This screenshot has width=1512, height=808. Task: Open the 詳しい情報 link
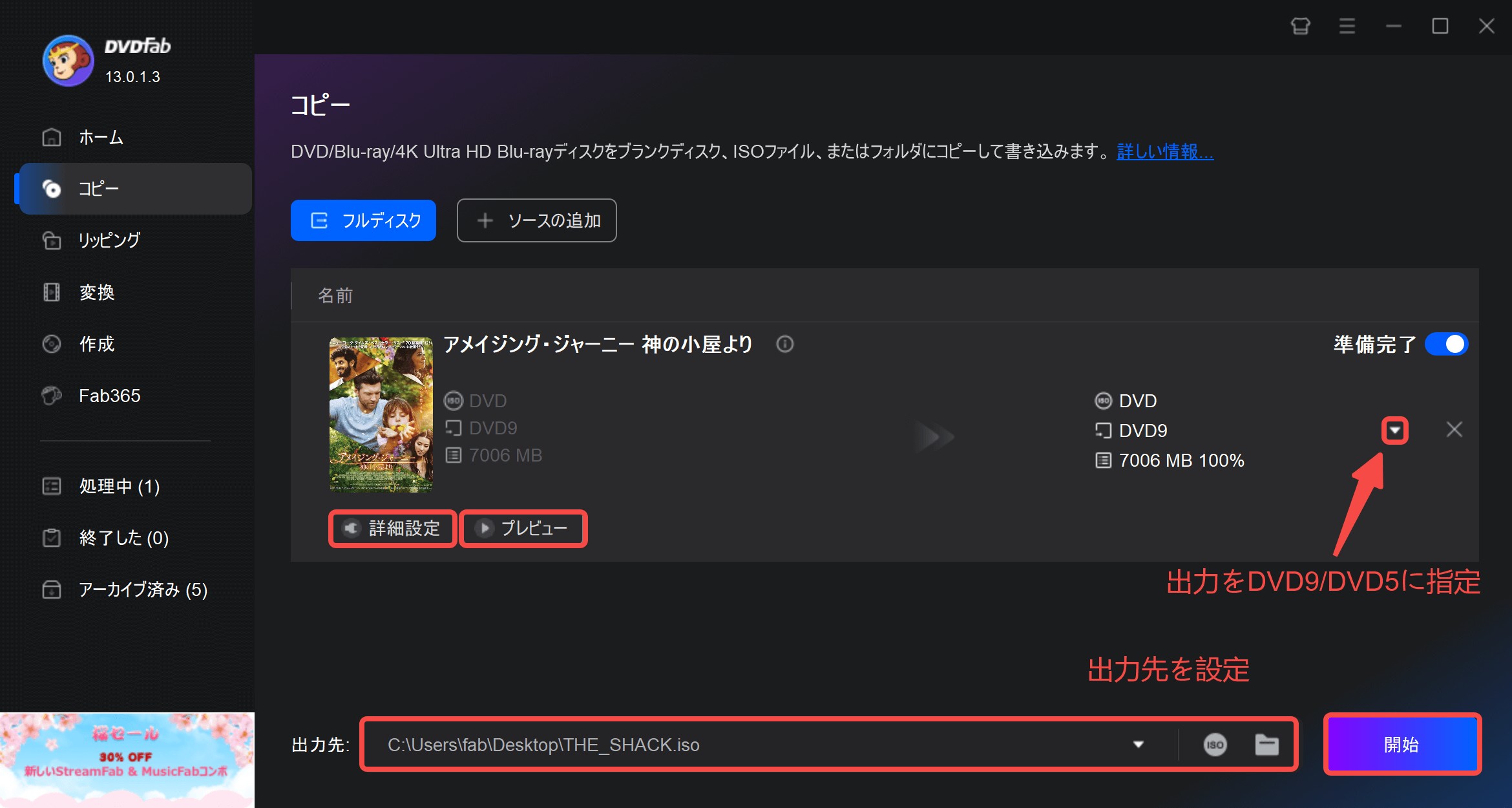click(1165, 152)
